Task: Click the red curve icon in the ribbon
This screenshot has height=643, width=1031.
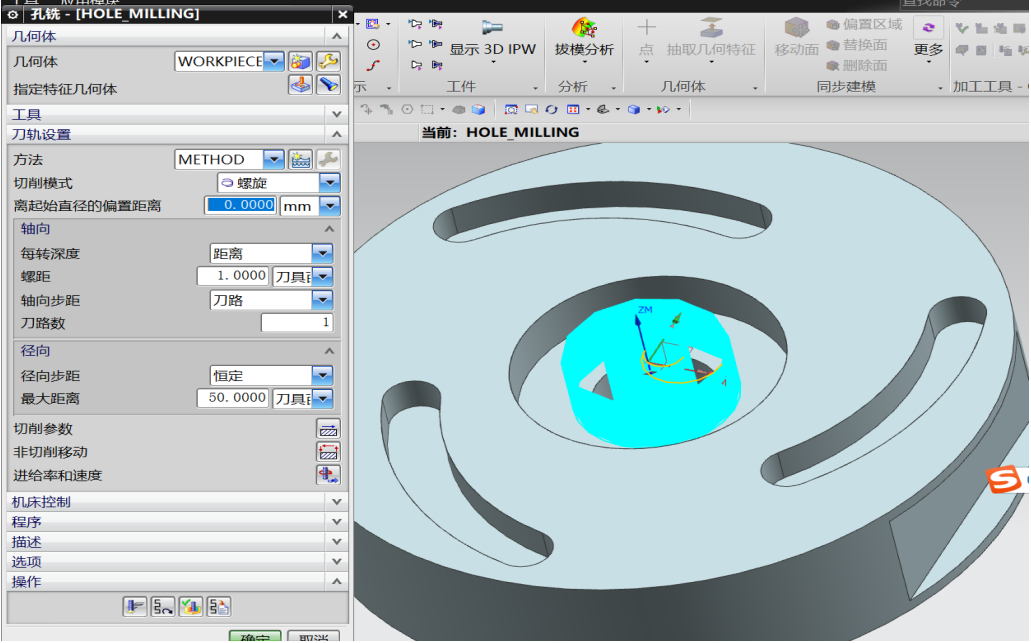Action: (373, 65)
